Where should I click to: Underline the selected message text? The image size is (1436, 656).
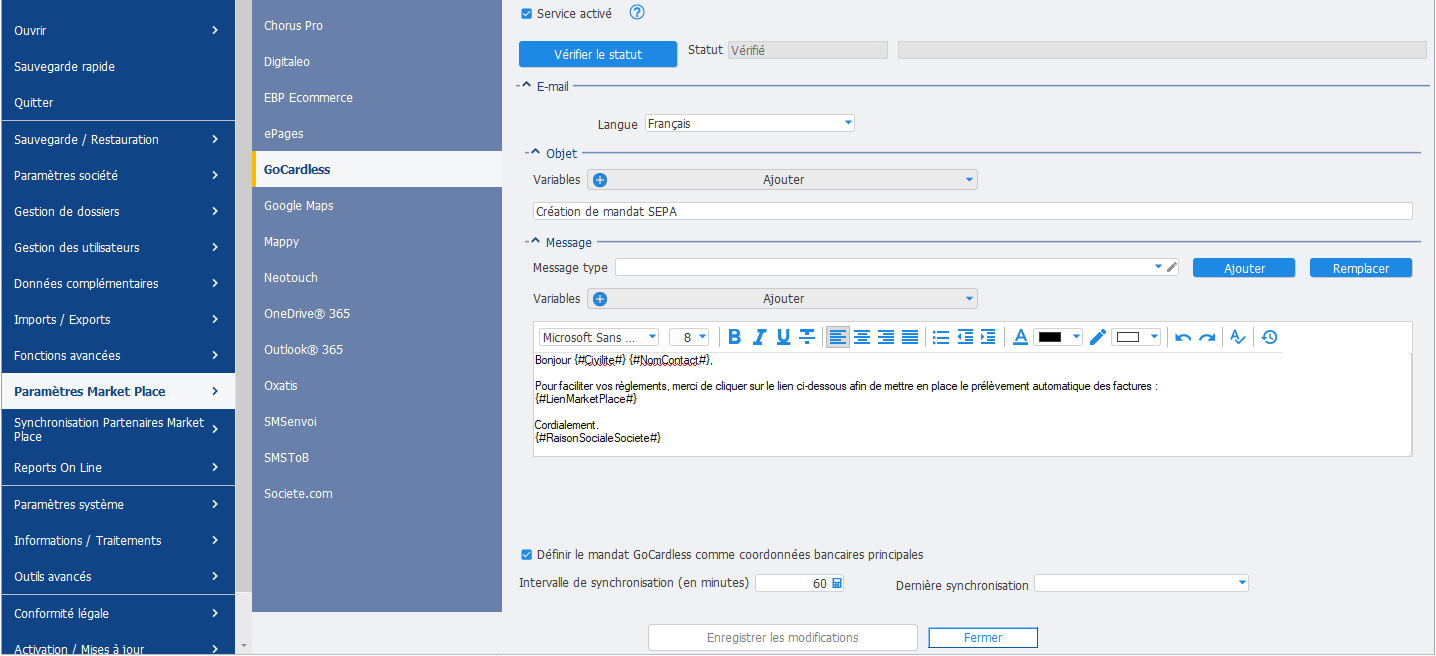coord(783,337)
